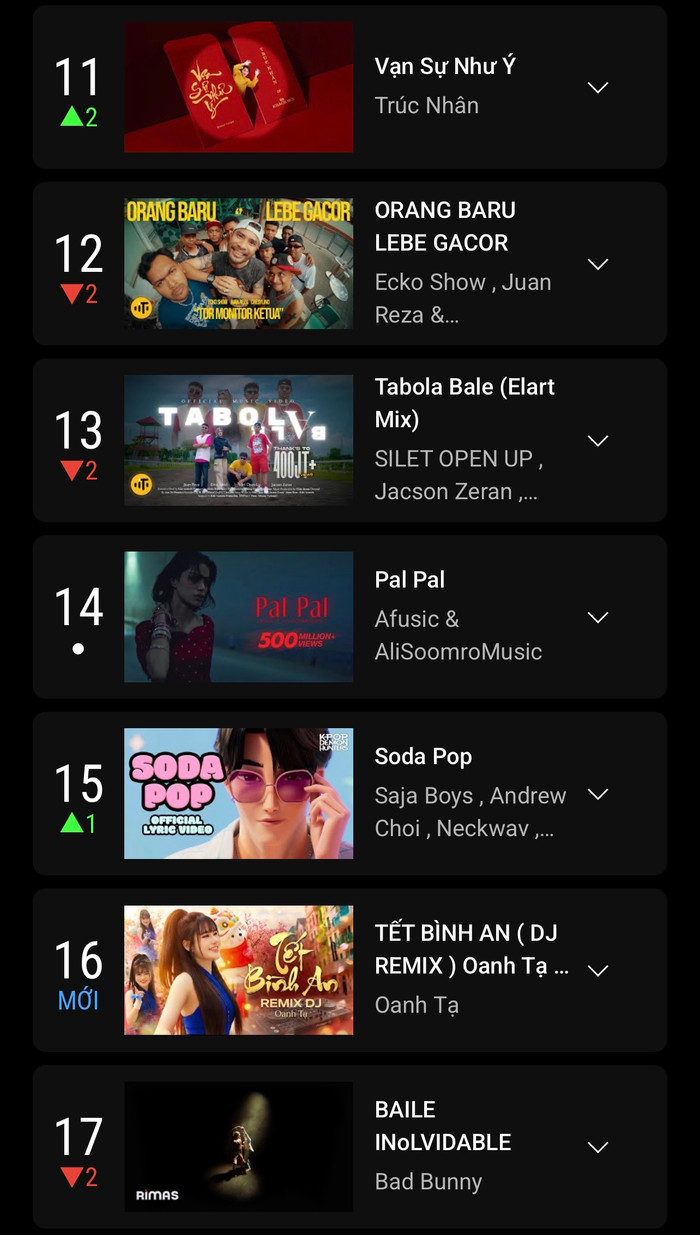This screenshot has width=700, height=1235.
Task: Expand BAILE INoLVIDABLE details
Action: 598,1147
